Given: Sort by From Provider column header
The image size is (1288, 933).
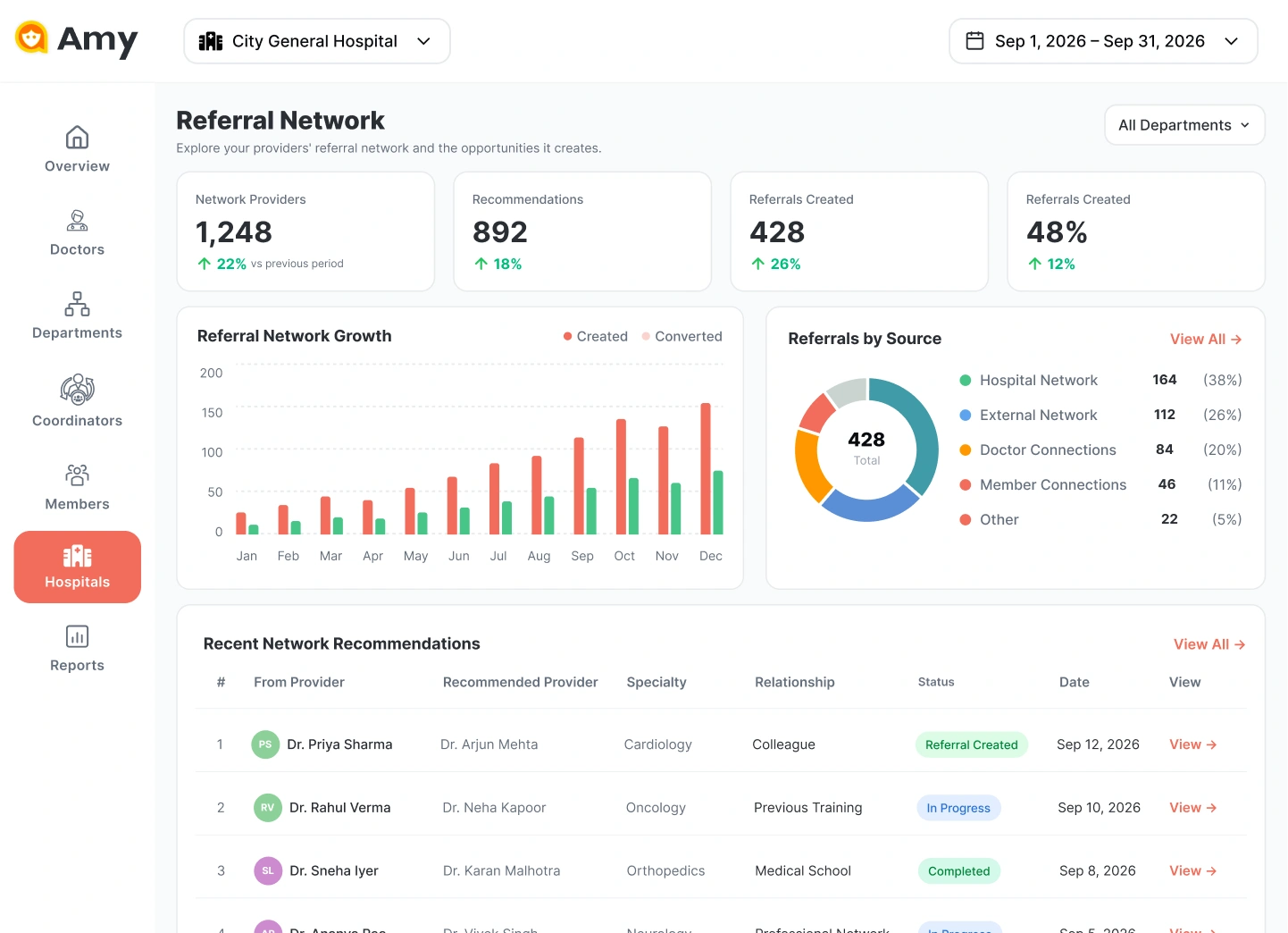Looking at the screenshot, I should 299,682.
